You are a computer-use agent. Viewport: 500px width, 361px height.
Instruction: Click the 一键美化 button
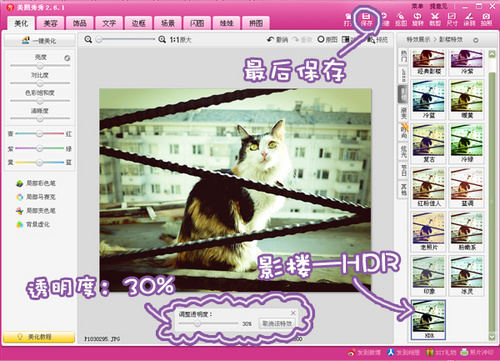(x=39, y=41)
